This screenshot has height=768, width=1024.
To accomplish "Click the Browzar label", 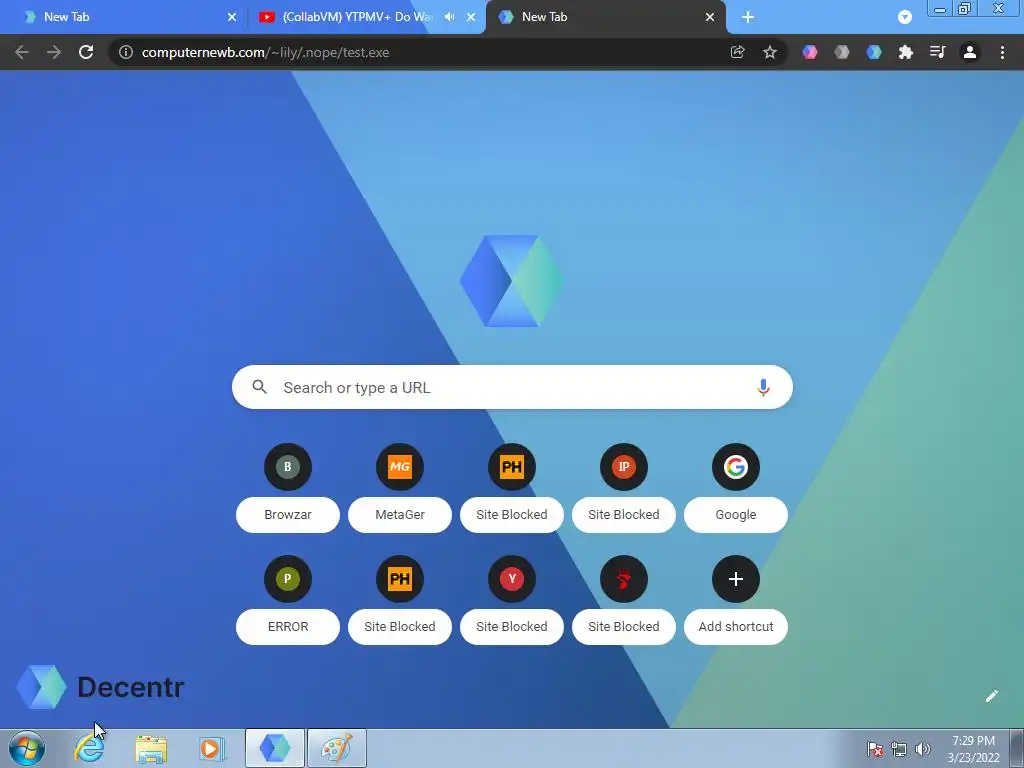I will (x=287, y=515).
